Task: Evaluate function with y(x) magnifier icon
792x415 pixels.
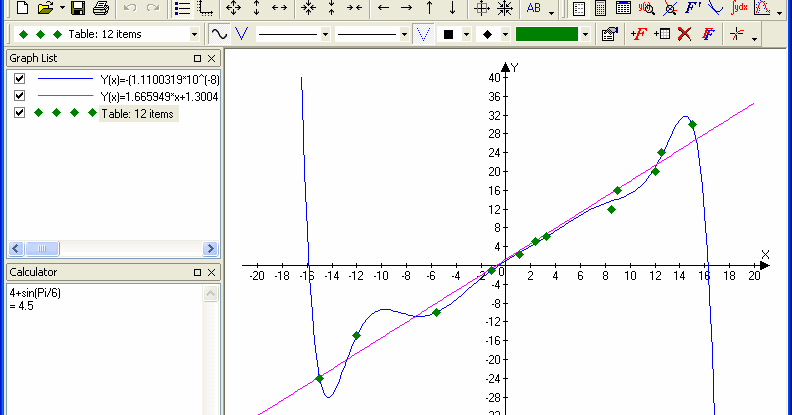Action: tap(647, 8)
